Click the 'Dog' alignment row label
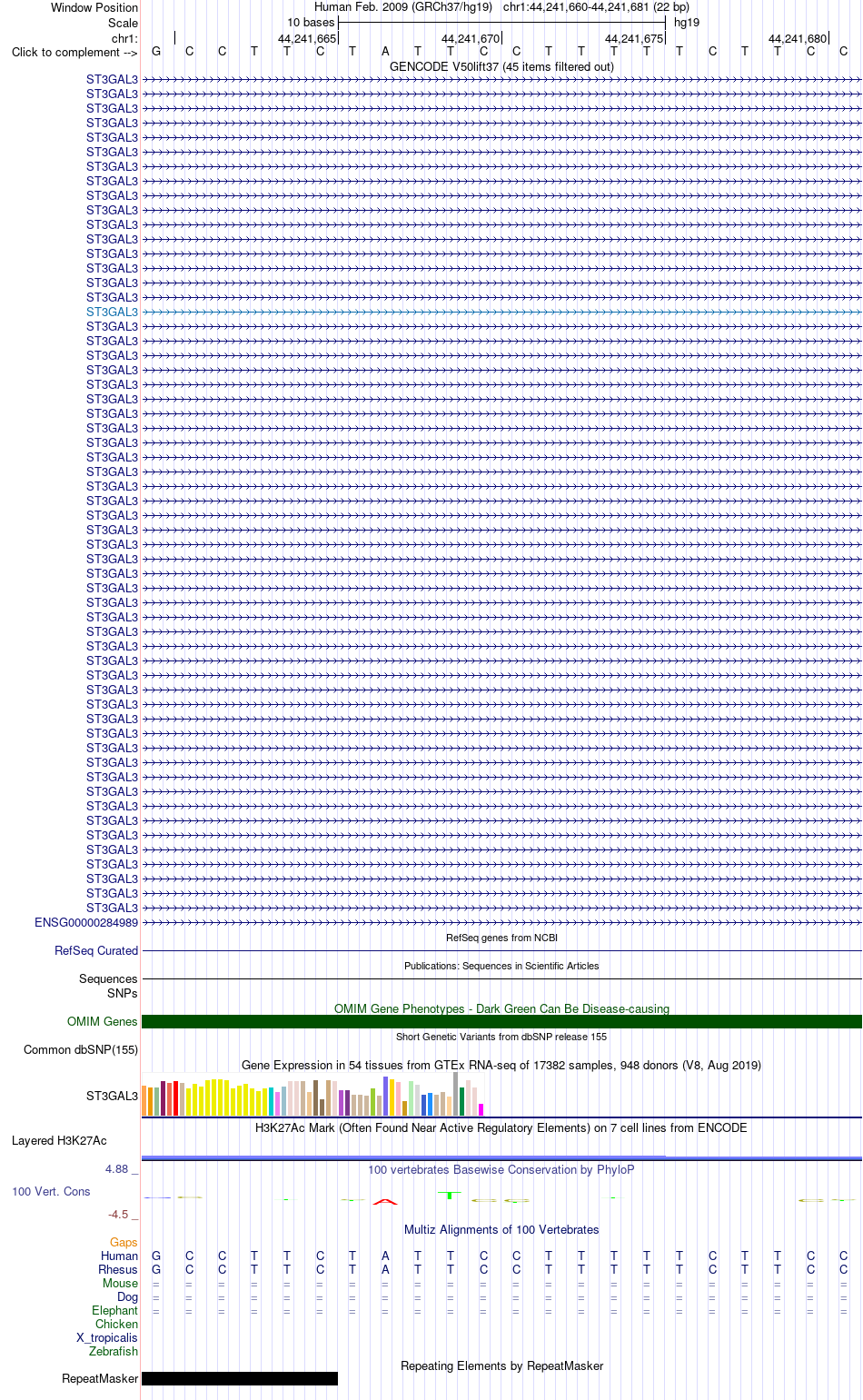The width and height of the screenshot is (863, 1400). [128, 1296]
